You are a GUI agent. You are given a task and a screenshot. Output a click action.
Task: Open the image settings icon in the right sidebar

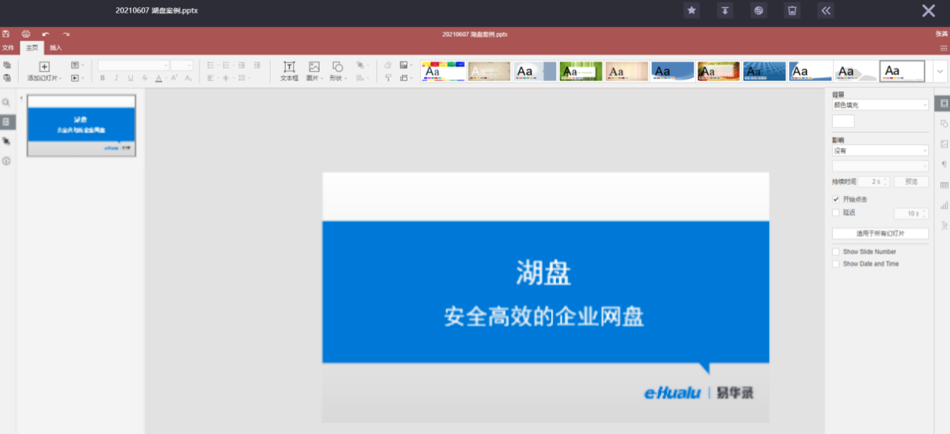(943, 144)
